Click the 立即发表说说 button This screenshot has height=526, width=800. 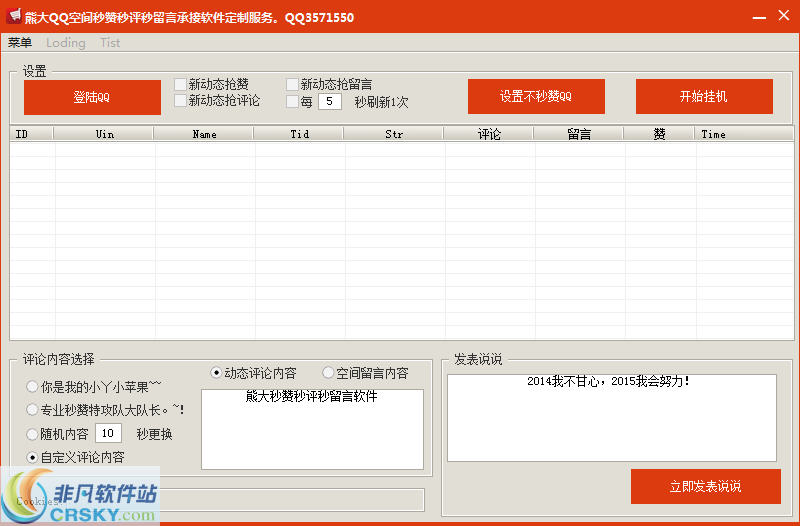706,486
